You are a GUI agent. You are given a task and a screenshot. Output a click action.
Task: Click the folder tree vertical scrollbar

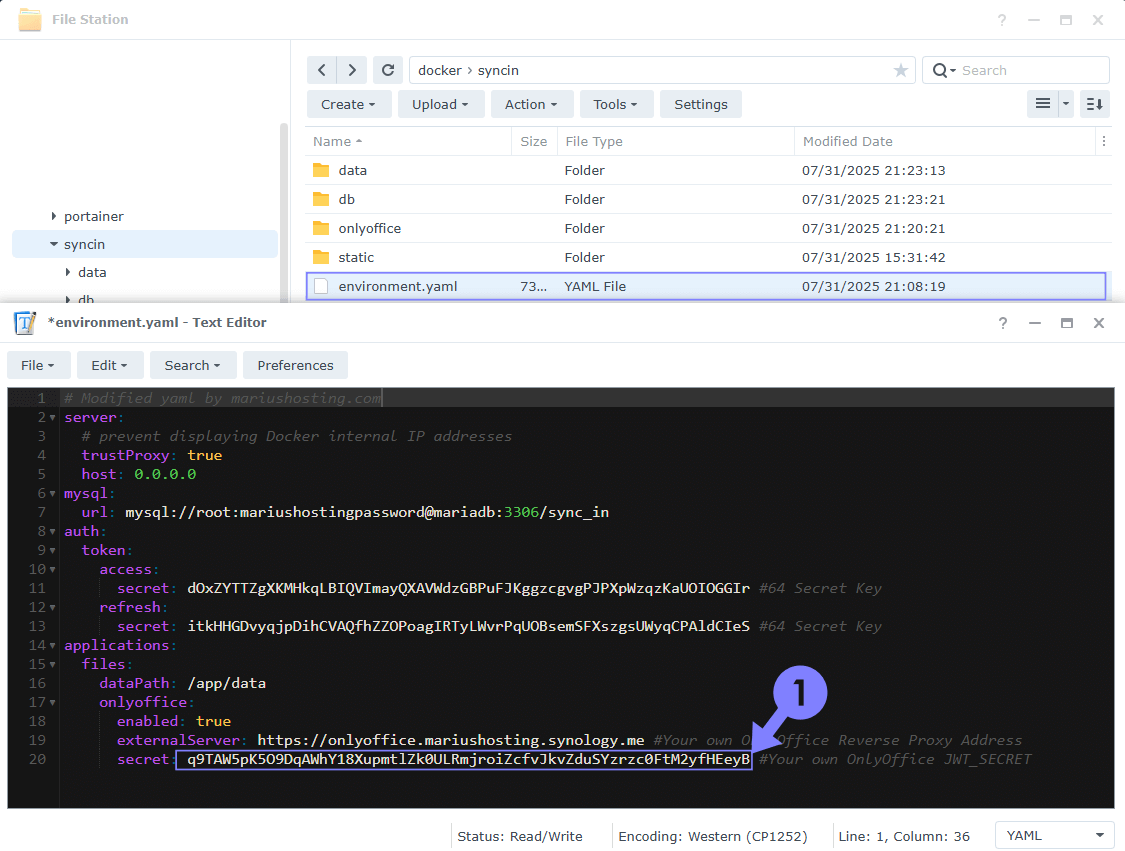tap(283, 212)
